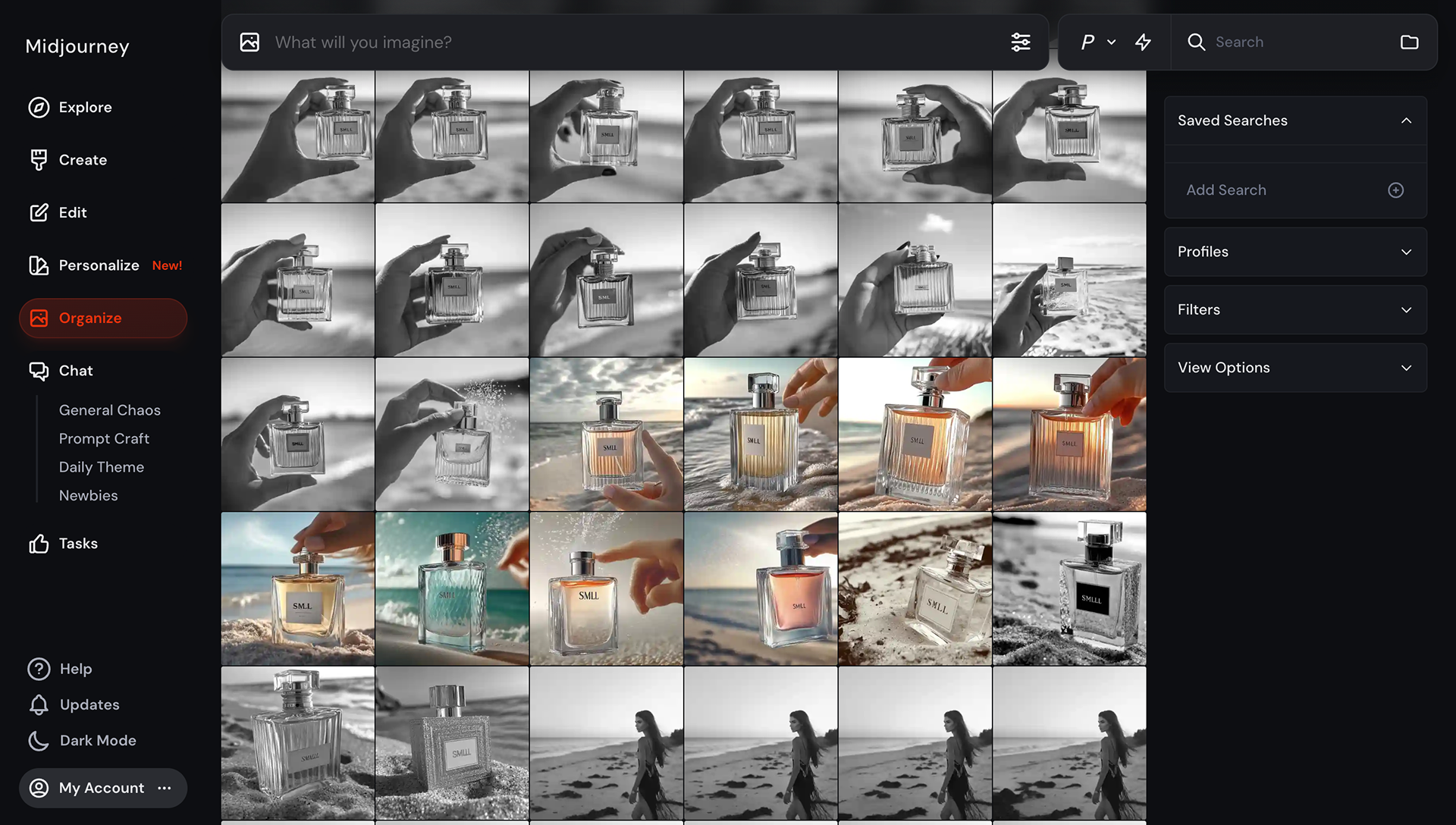Image resolution: width=1456 pixels, height=825 pixels.
Task: Open Personalize in the sidebar
Action: pos(99,265)
